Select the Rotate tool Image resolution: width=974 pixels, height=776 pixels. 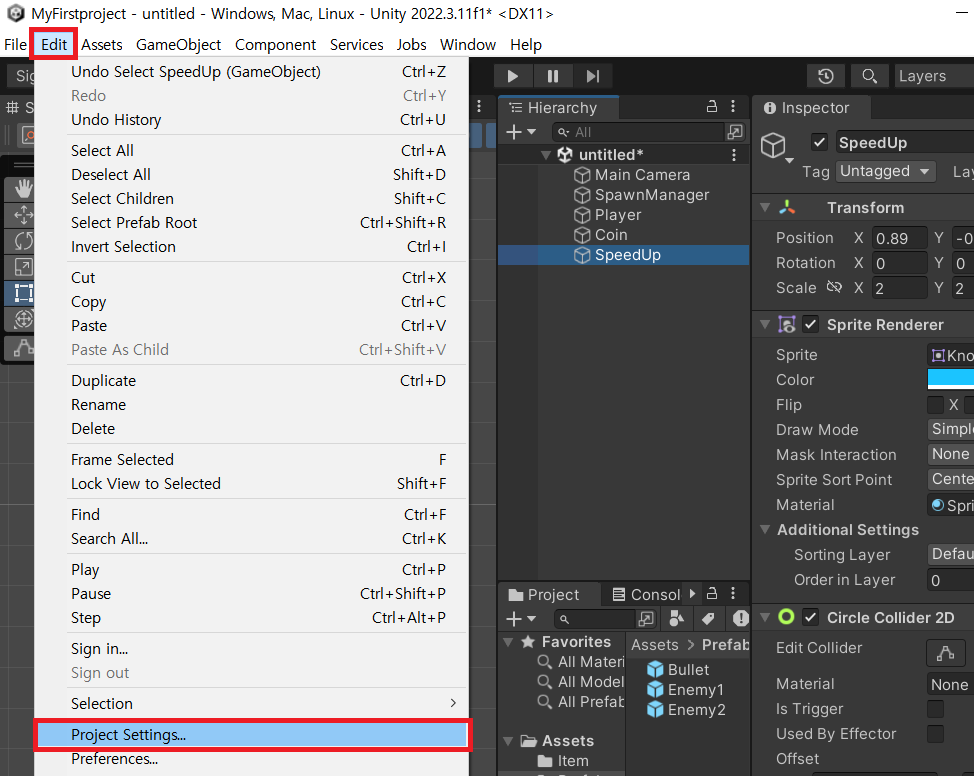click(23, 241)
